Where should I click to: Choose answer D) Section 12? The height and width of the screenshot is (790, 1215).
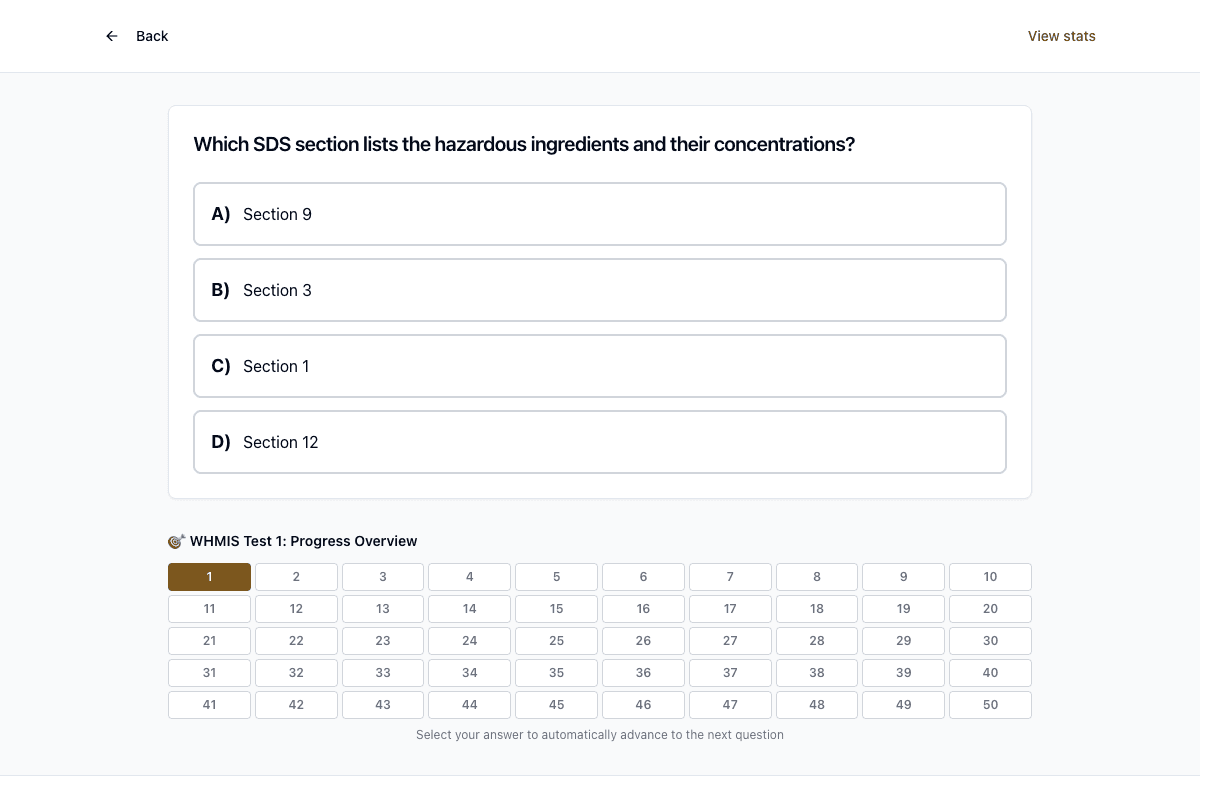pyautogui.click(x=600, y=442)
